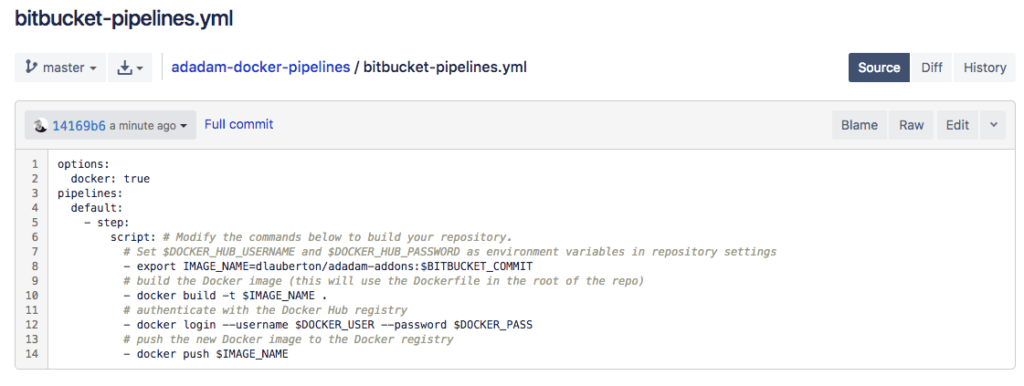Switch to the Source view tab

(879, 67)
